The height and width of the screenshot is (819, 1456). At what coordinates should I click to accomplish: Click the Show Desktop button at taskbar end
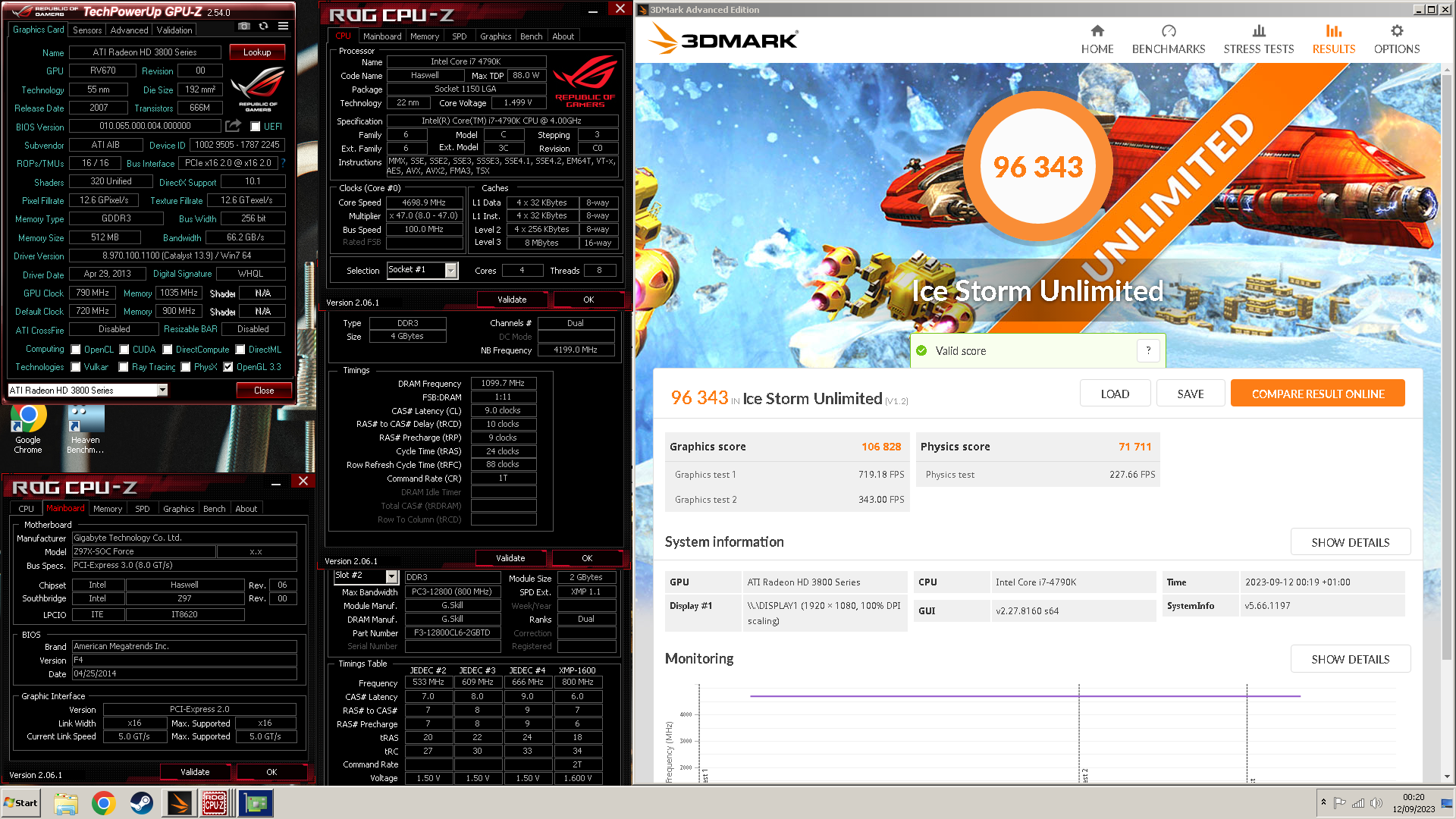1448,803
